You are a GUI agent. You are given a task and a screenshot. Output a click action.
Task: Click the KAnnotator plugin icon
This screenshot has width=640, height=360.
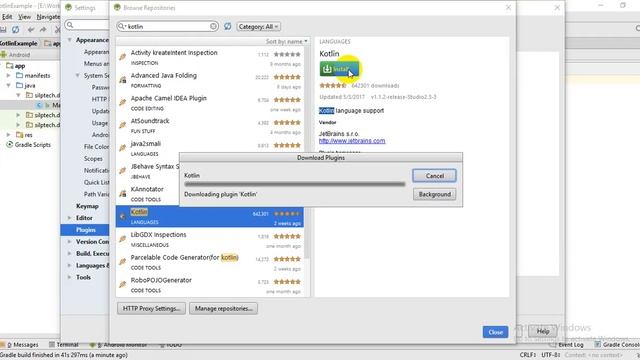click(x=122, y=194)
